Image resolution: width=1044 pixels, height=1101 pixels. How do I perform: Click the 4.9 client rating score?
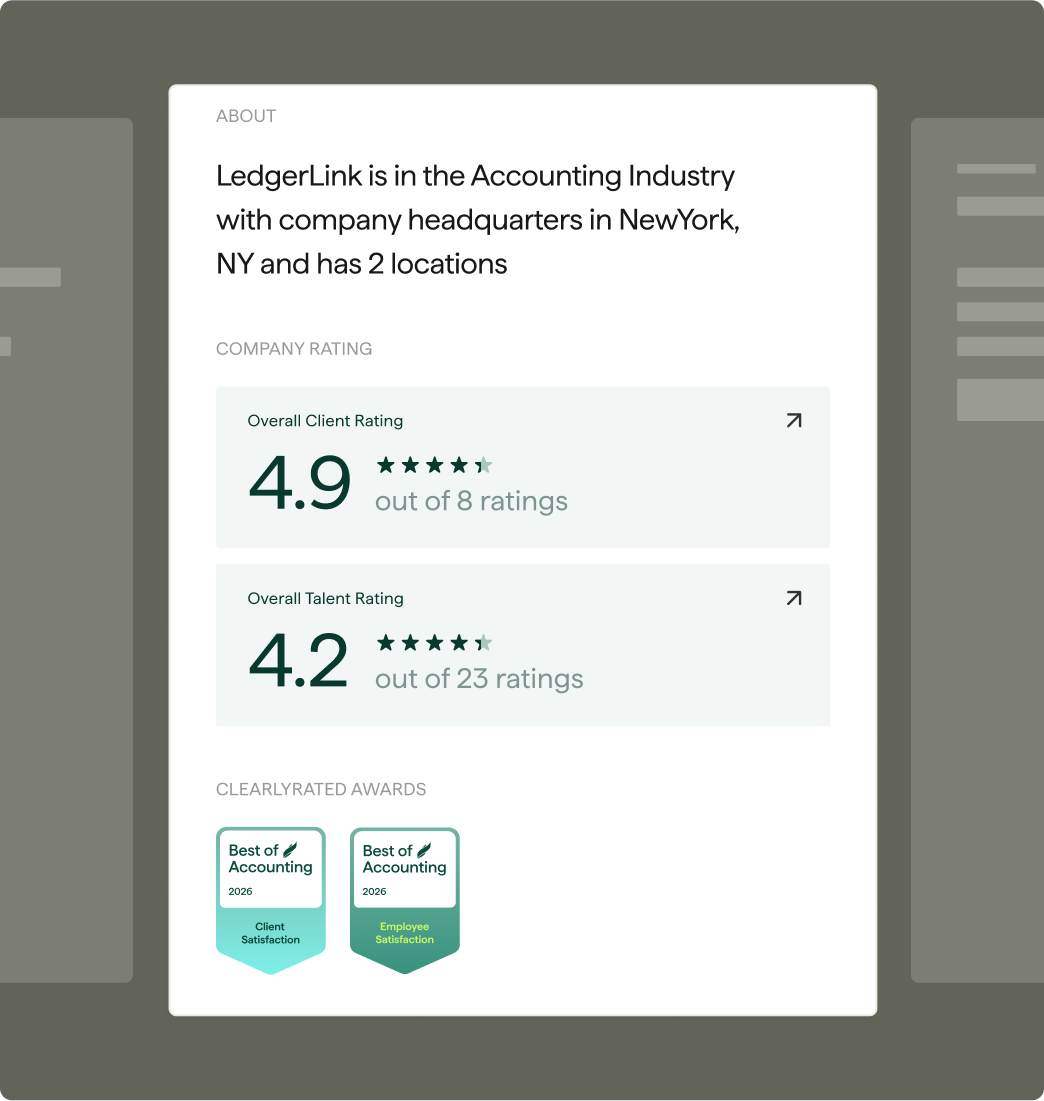[x=299, y=482]
